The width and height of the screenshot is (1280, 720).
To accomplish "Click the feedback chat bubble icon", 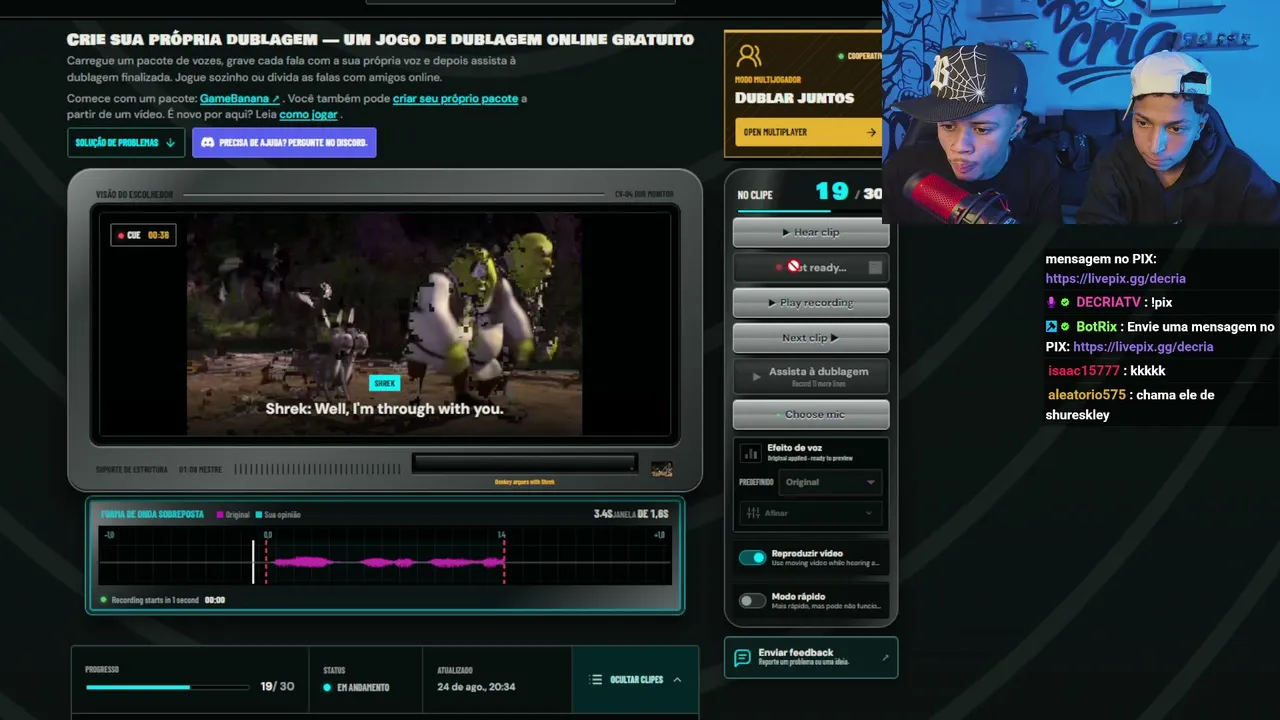I will coord(742,657).
